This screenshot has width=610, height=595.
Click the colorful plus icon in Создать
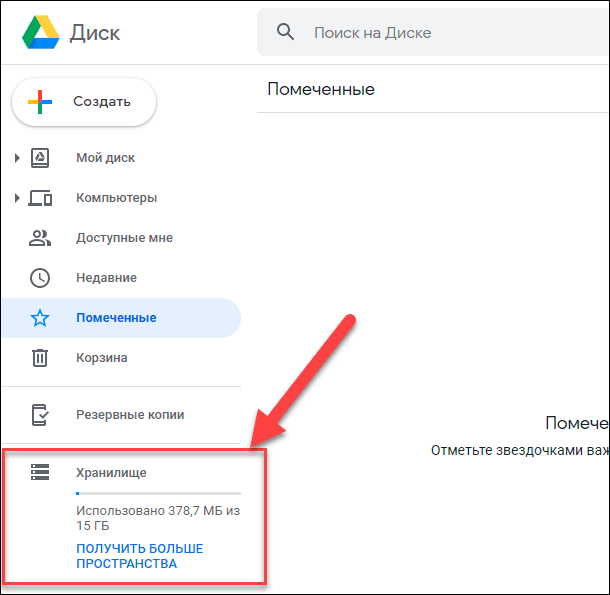(40, 102)
